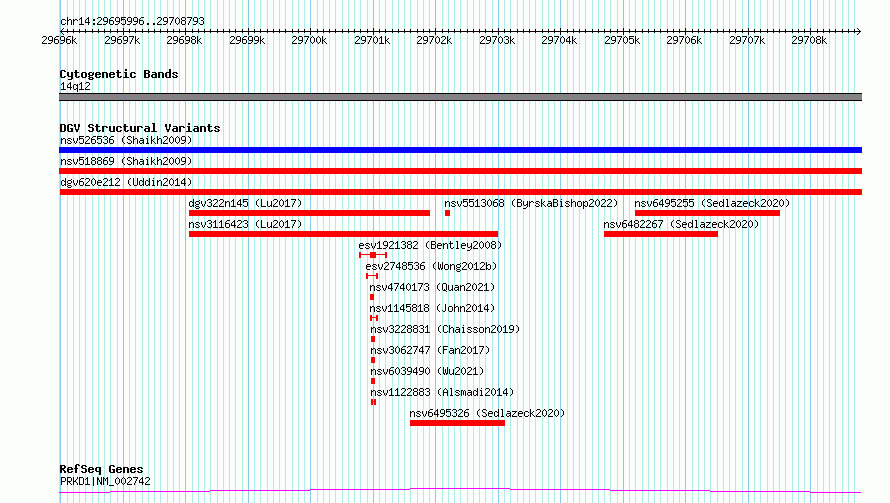Click the esv1921382 variant glyph
Image resolution: width=890 pixels, height=503 pixels.
(x=373, y=255)
